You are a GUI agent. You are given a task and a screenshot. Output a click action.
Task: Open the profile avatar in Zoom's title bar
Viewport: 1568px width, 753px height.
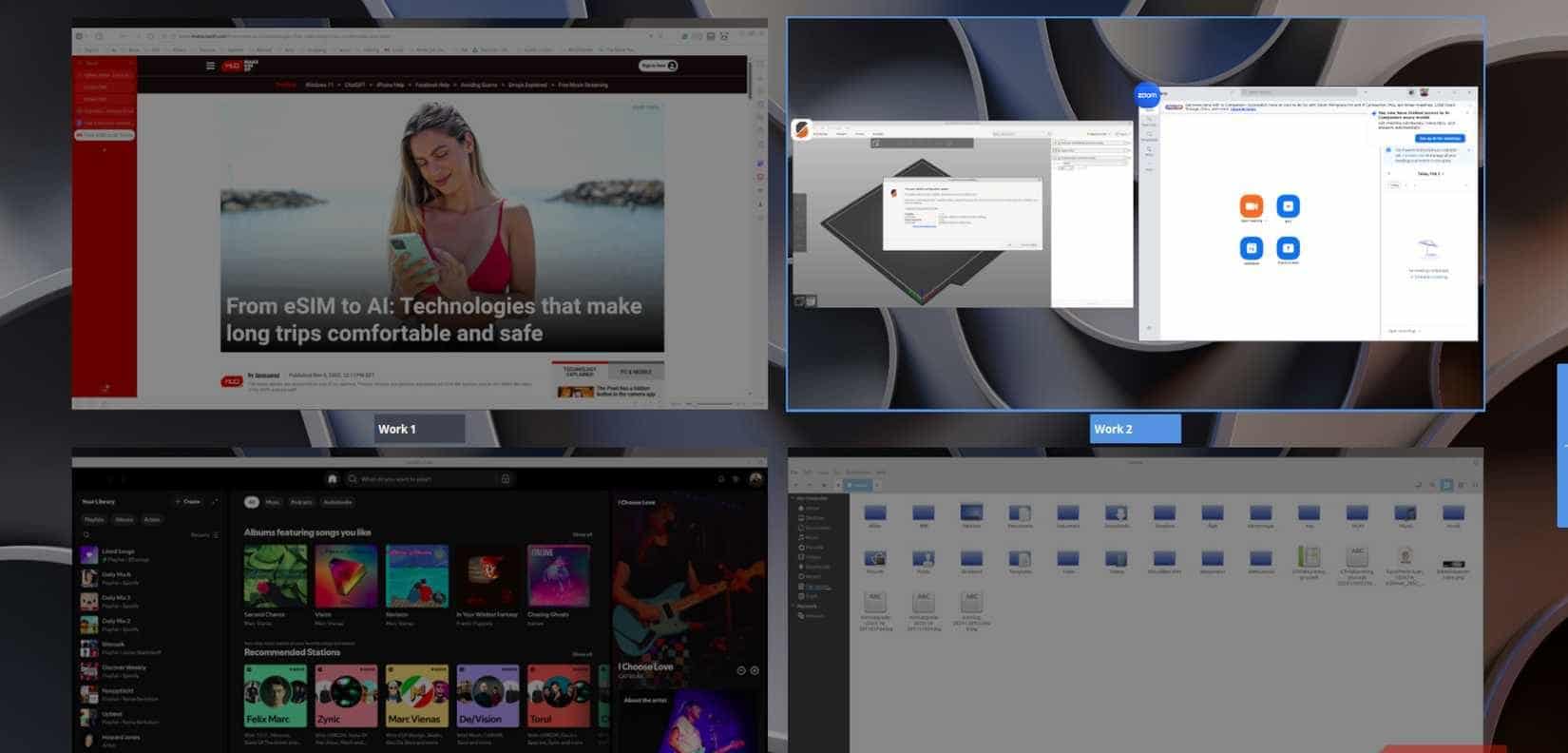[x=1425, y=92]
